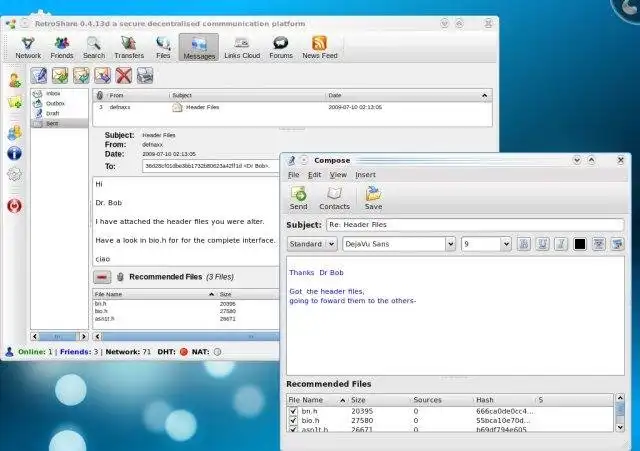The width and height of the screenshot is (640, 451).
Task: Open the DejaVu Sans font dropdown
Action: click(450, 244)
